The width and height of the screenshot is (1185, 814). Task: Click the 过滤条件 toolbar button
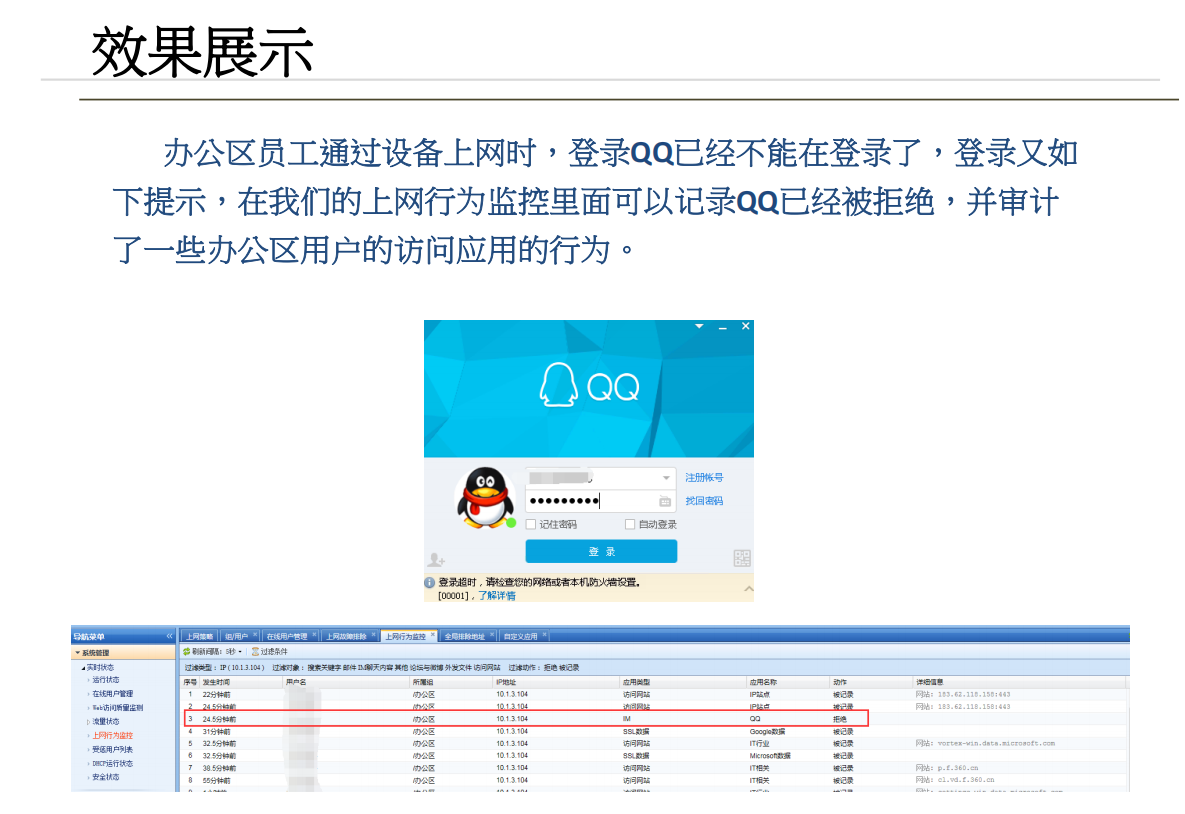(x=270, y=652)
